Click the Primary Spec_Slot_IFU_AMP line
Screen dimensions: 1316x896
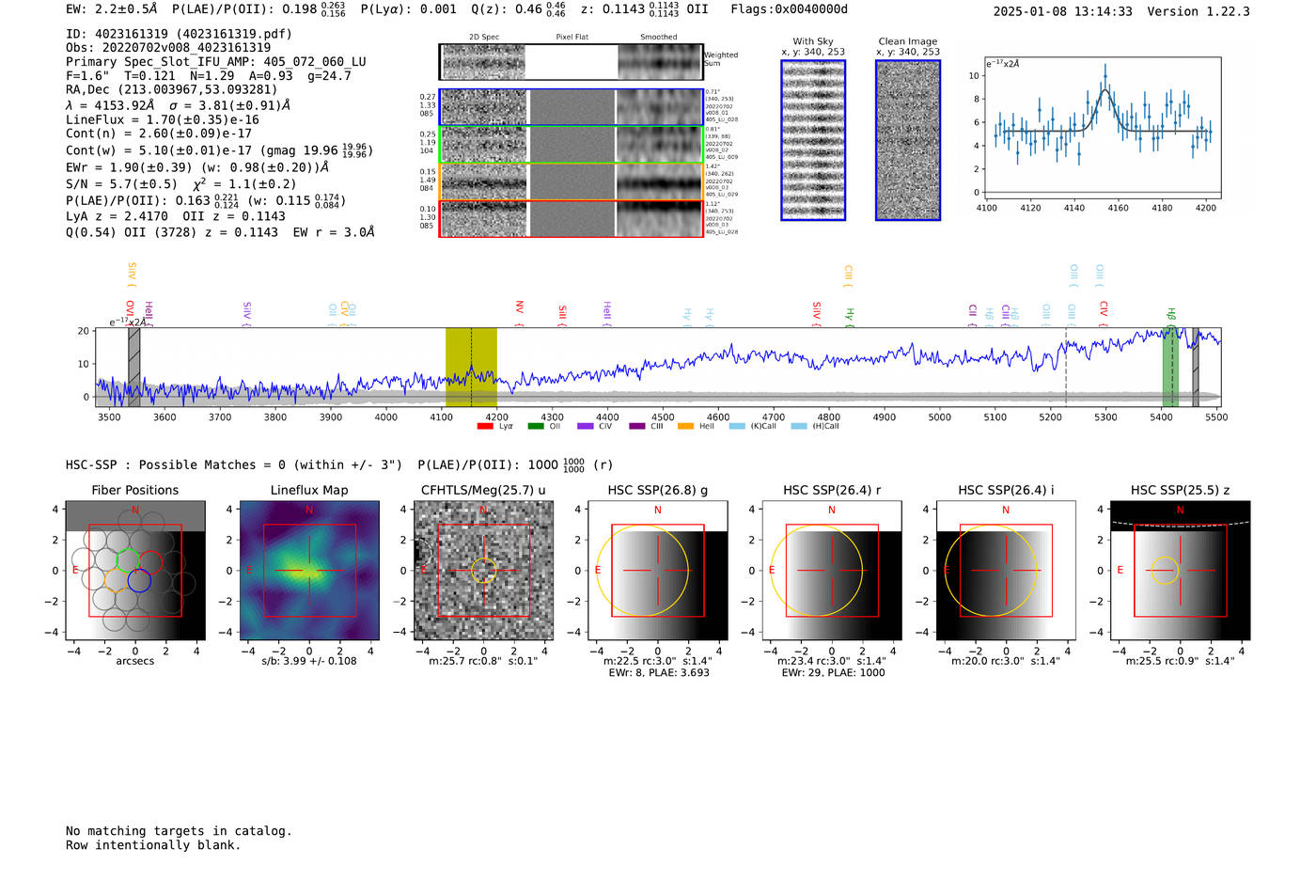216,62
